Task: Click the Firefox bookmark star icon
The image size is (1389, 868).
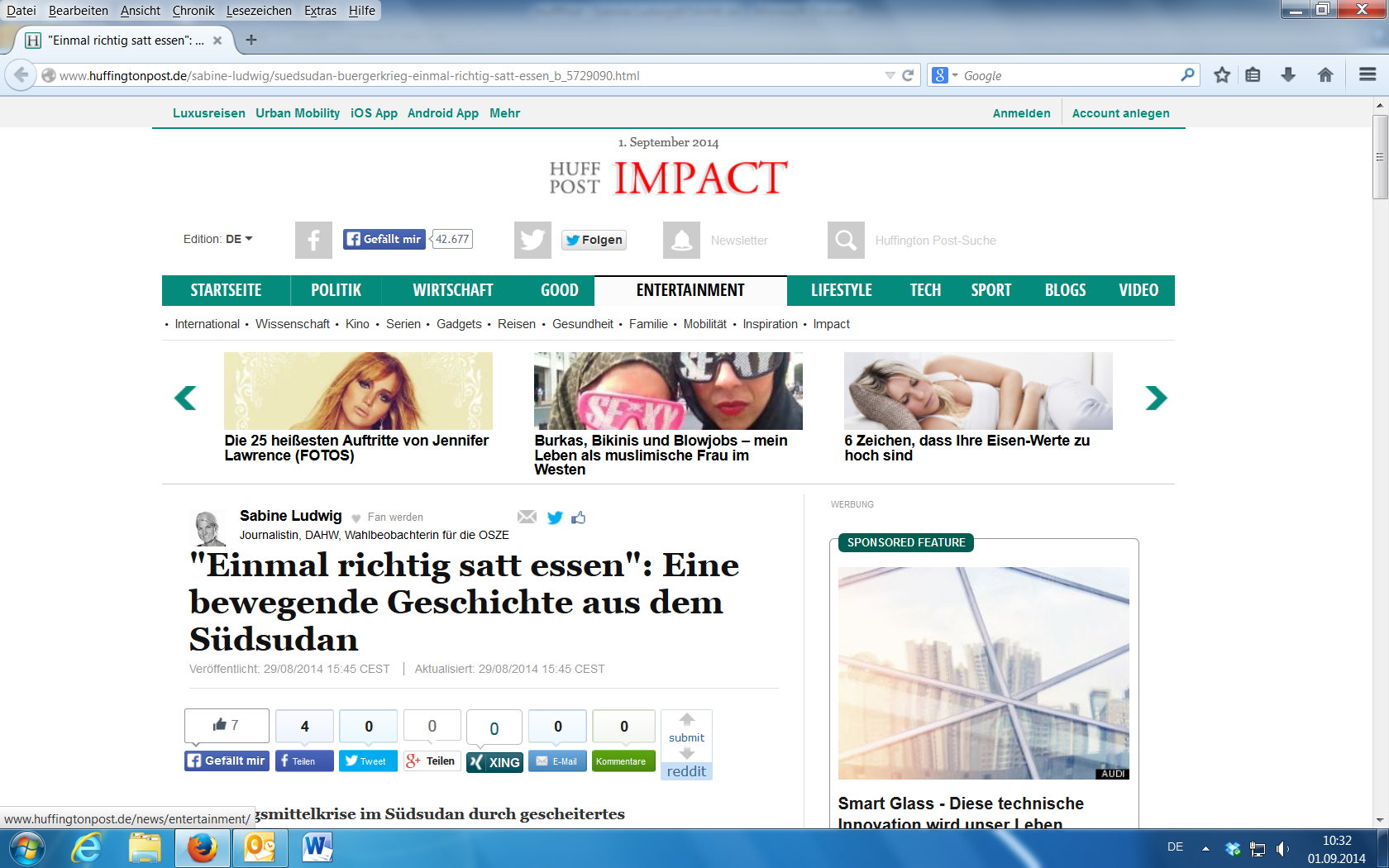Action: pos(1221,75)
